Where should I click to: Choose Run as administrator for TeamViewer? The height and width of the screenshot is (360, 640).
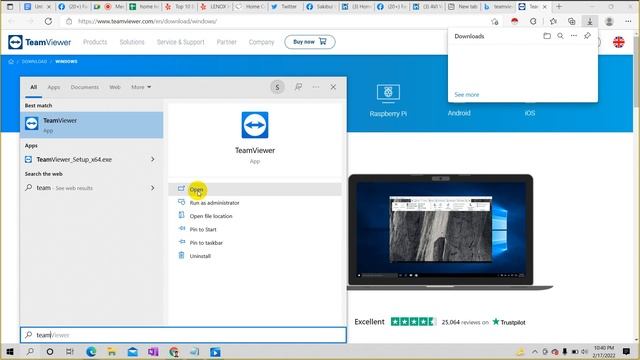pos(214,203)
